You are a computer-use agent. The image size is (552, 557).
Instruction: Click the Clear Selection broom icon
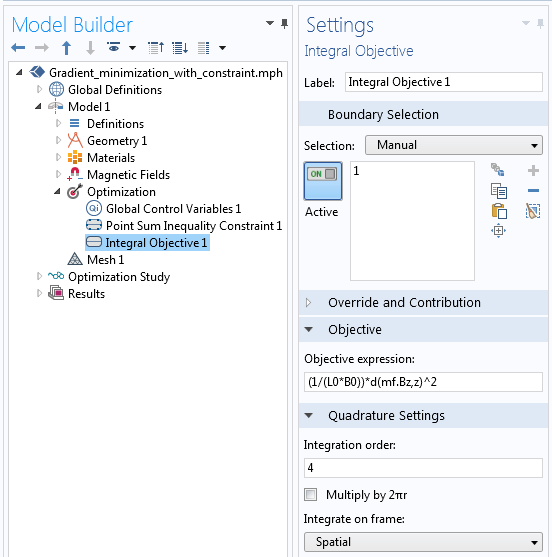(x=533, y=211)
